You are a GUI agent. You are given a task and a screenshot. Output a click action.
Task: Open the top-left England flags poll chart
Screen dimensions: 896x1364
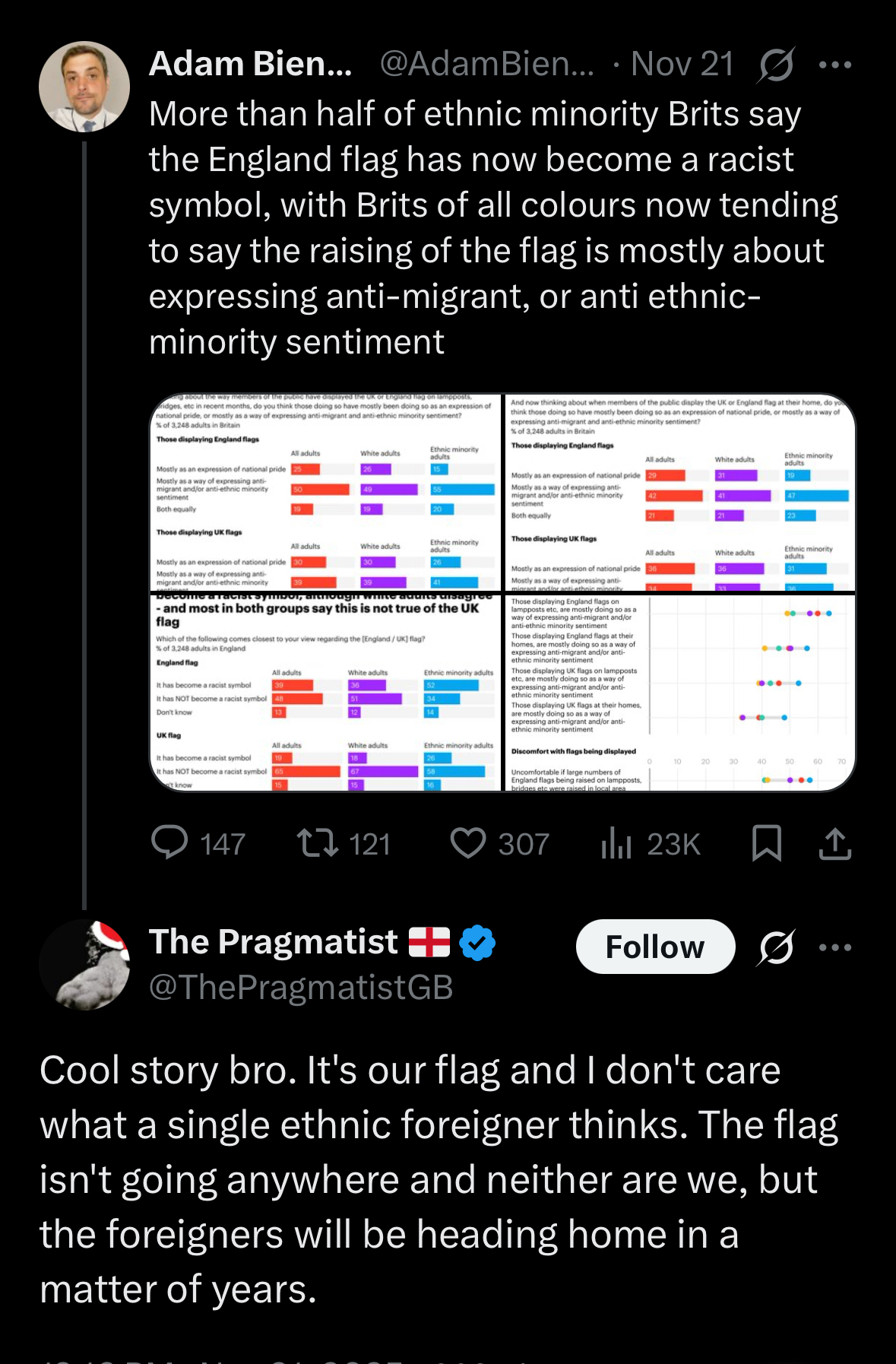[326, 492]
